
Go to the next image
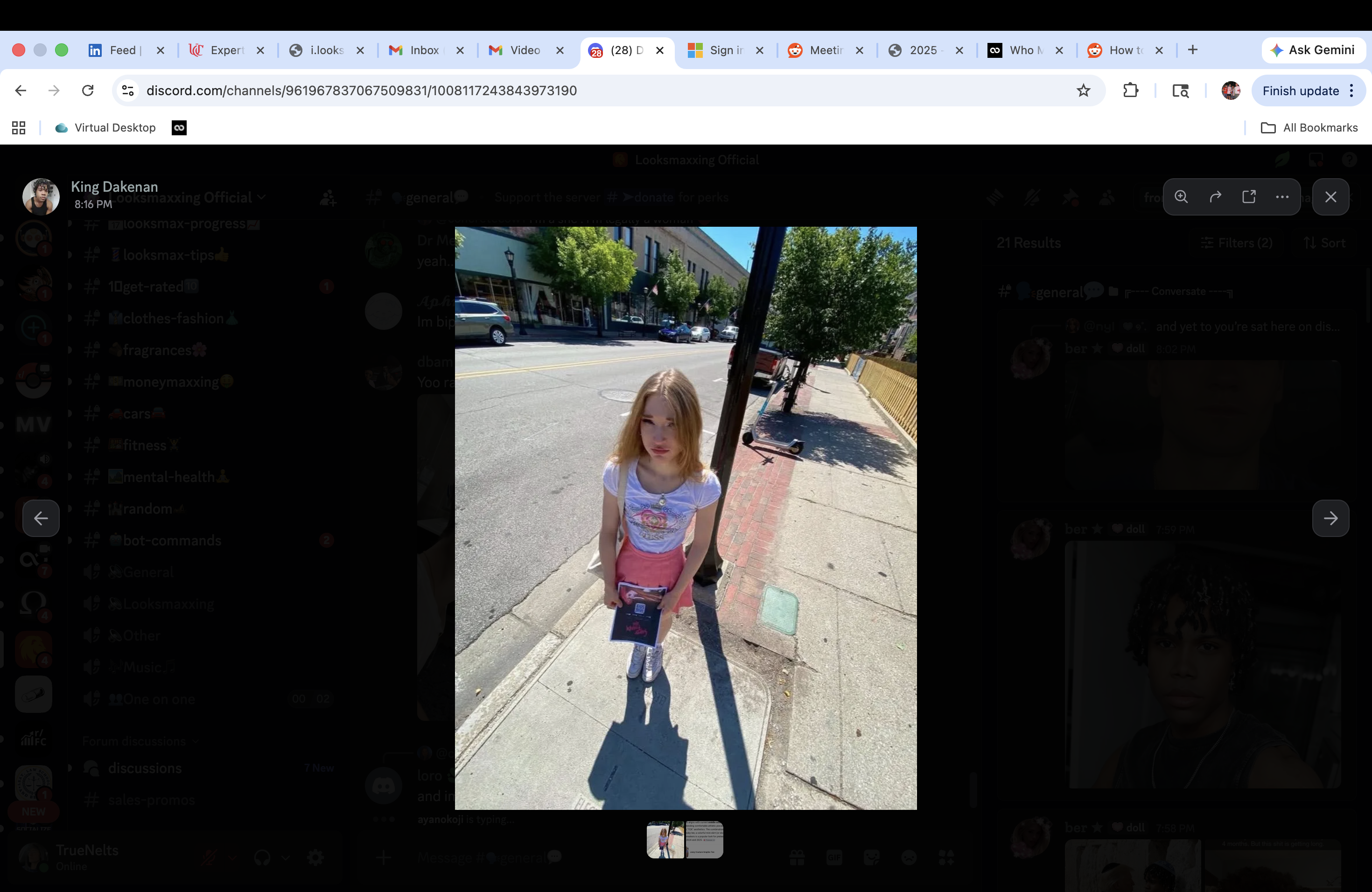[1330, 518]
